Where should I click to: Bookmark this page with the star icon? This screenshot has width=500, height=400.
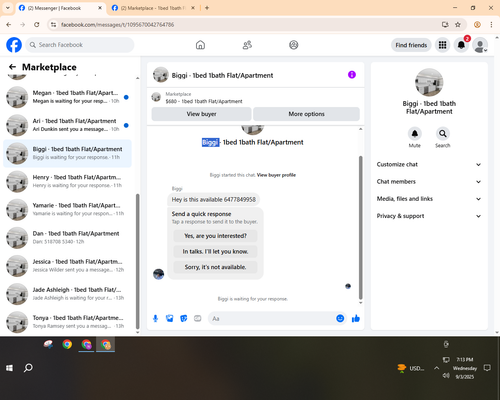[x=458, y=25]
